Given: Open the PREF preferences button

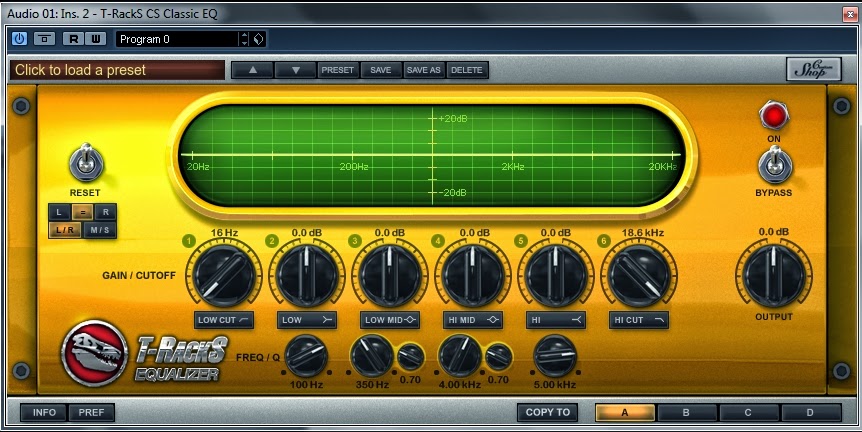Looking at the screenshot, I should (x=91, y=412).
